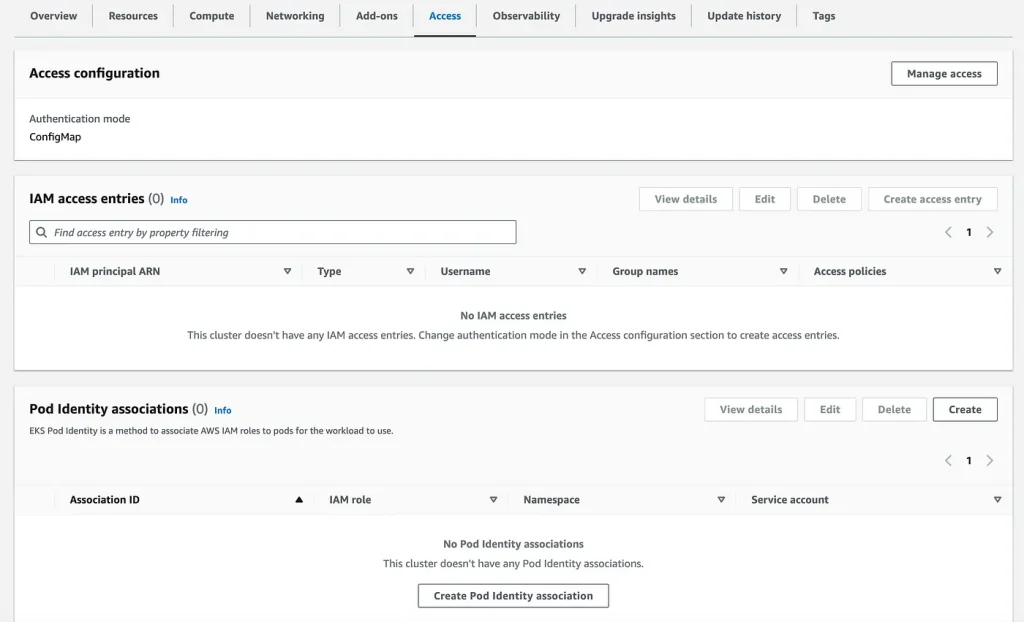Sort Pod Identity table by IAM role arrow
This screenshot has width=1024, height=622.
coord(494,500)
